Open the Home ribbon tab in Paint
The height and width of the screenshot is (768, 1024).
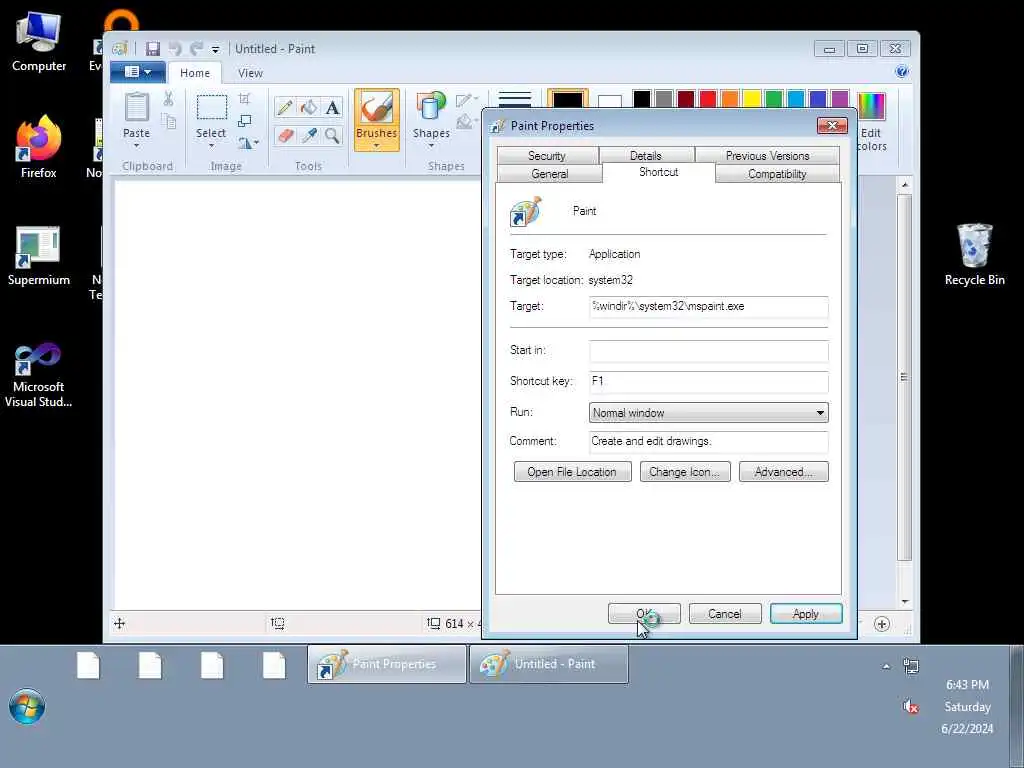195,73
